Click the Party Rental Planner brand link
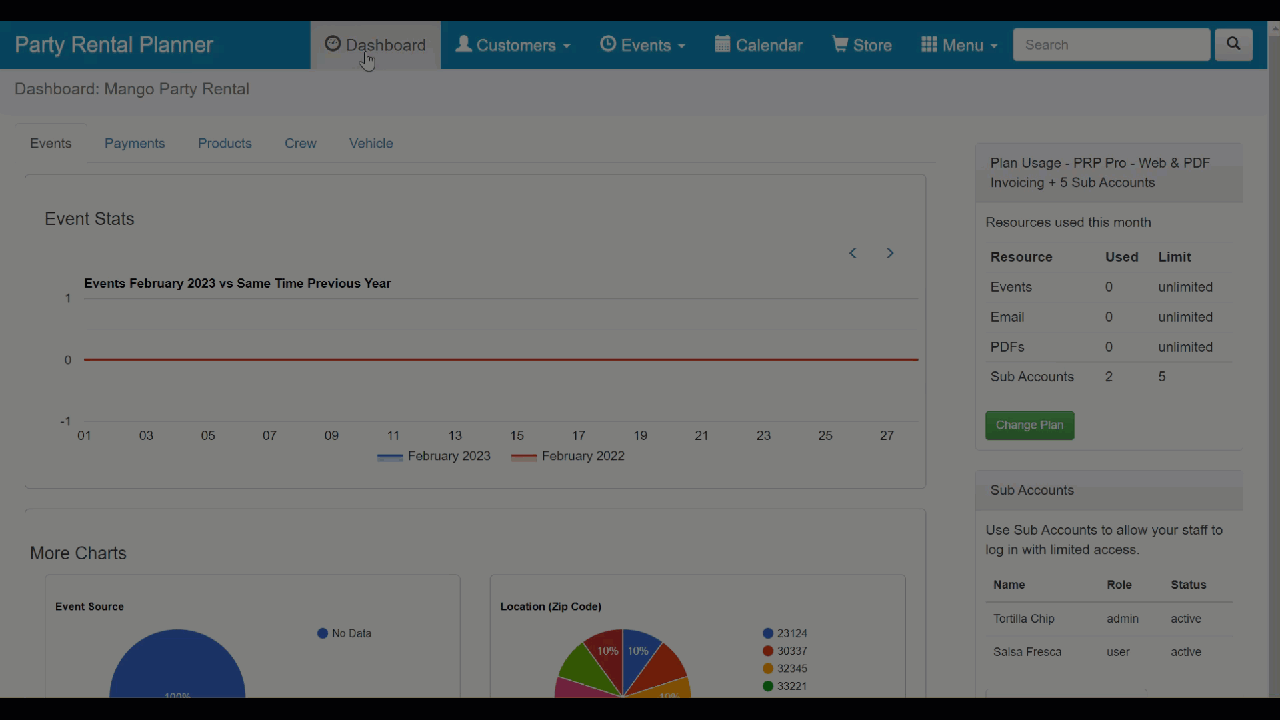This screenshot has width=1280, height=720. coord(114,45)
